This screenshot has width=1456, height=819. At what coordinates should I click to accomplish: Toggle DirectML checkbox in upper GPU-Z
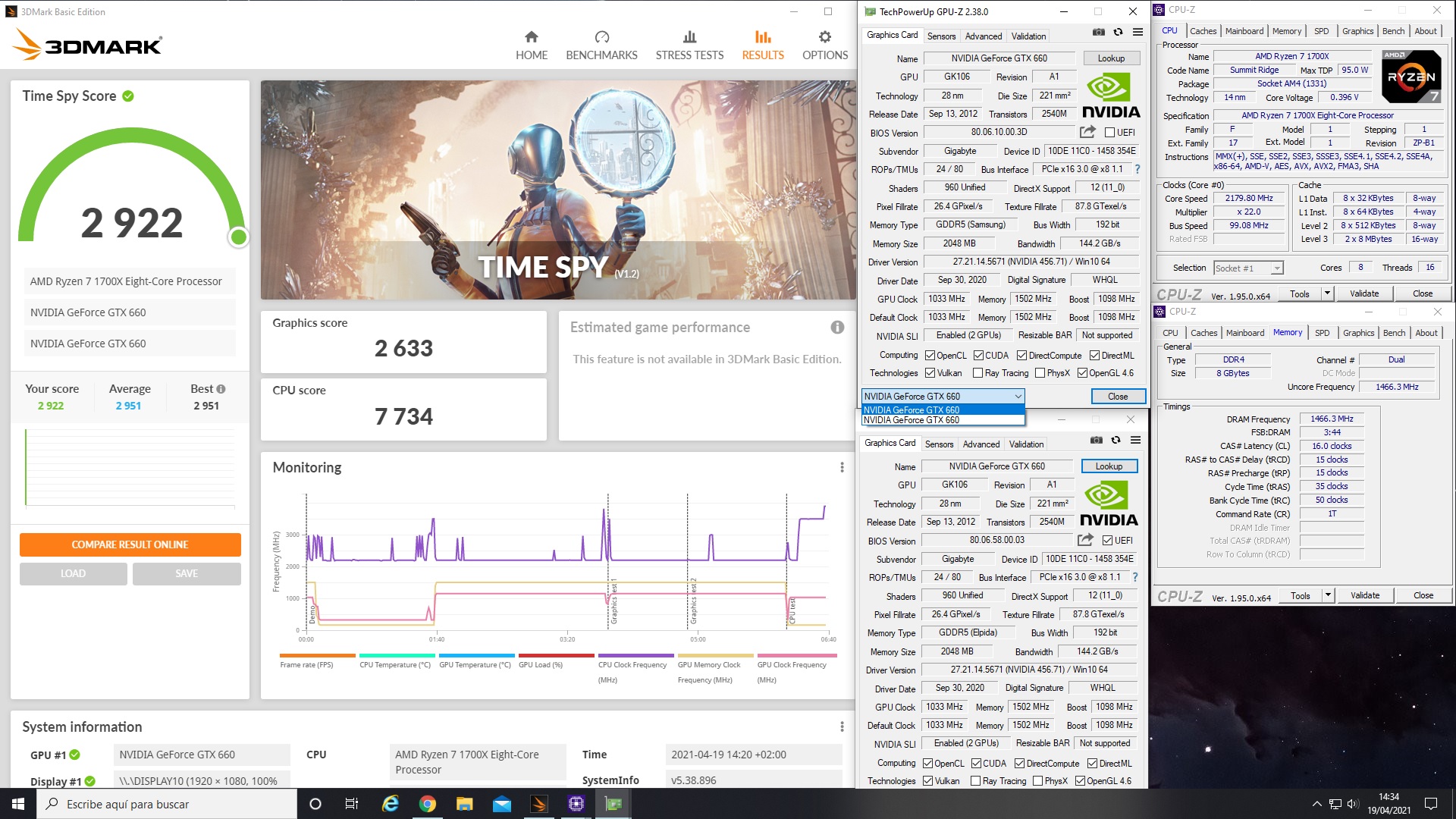tap(1094, 356)
